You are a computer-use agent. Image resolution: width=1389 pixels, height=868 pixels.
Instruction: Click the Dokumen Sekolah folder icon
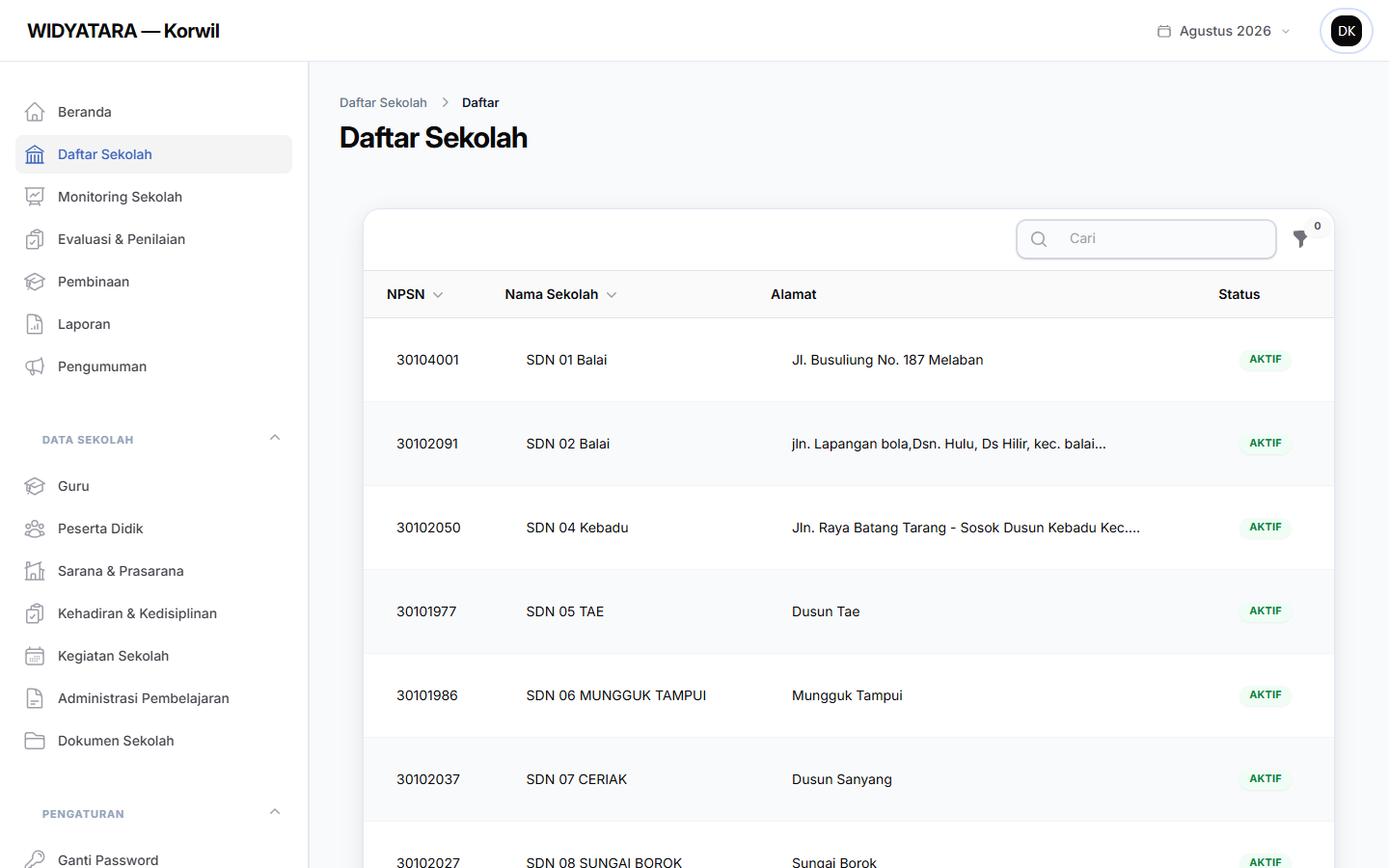click(35, 741)
